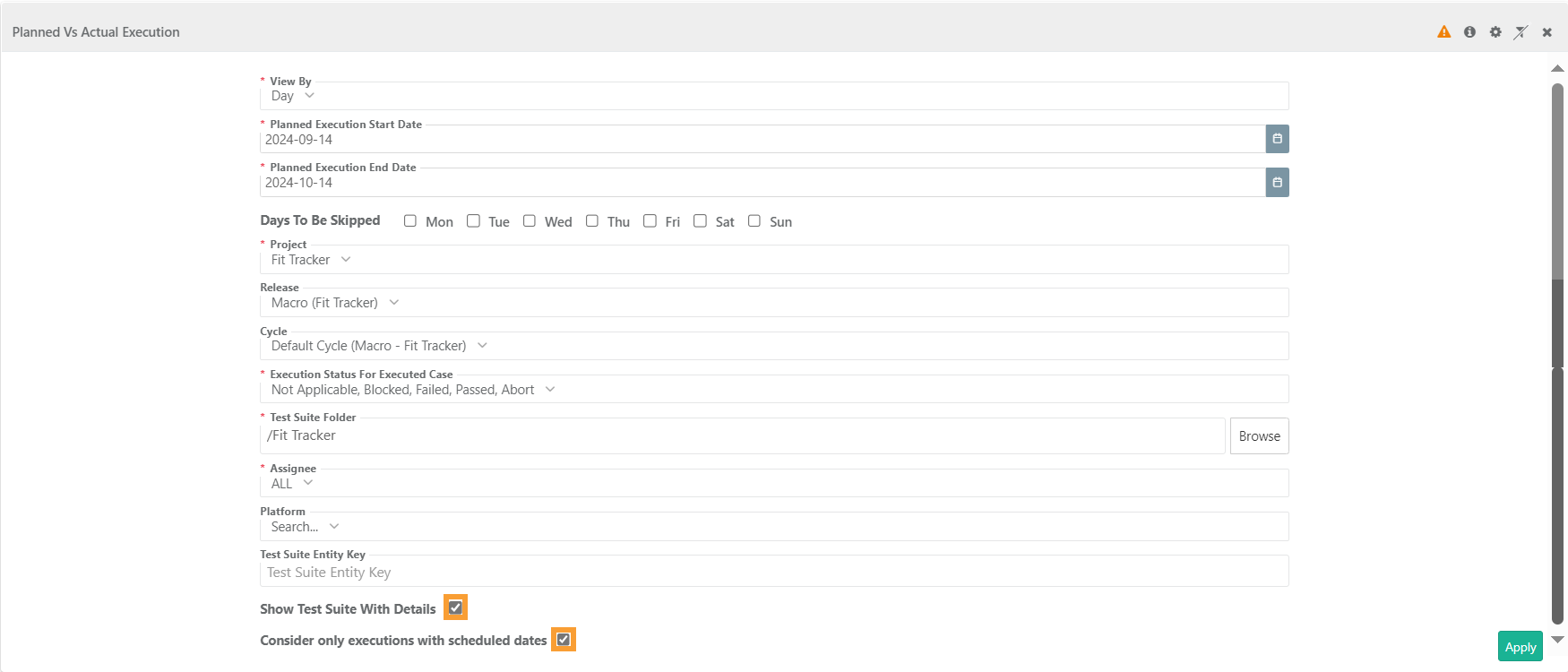Click the Browse button for test suite folder

pyautogui.click(x=1259, y=436)
